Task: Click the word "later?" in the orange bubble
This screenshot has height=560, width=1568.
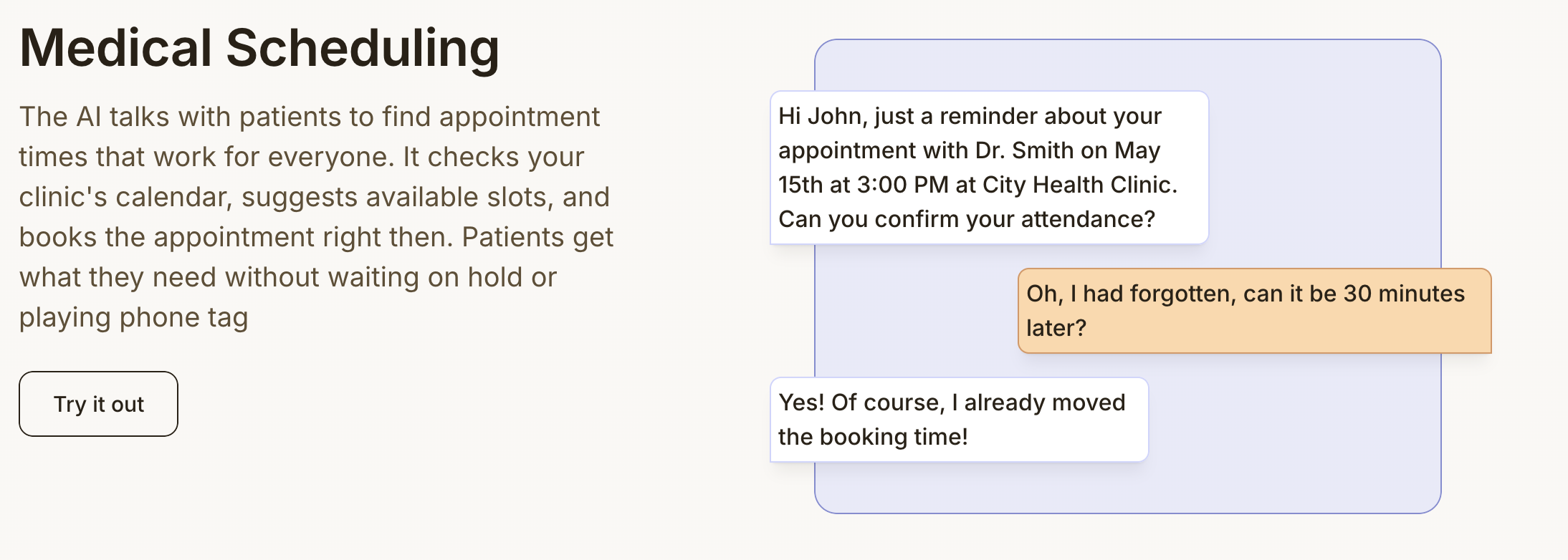Action: [1056, 328]
